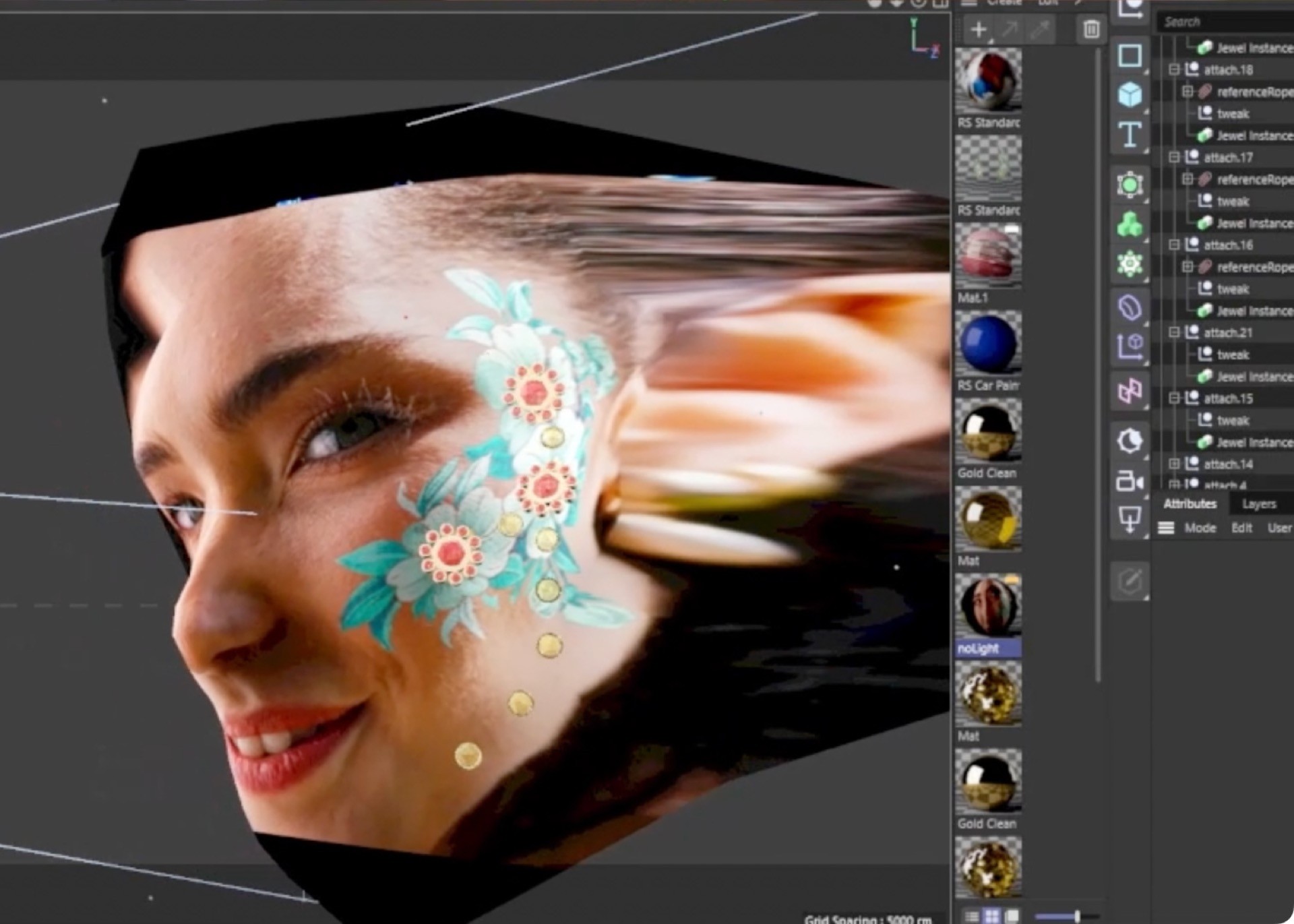Expand referenceRope under attach.16

(x=1188, y=267)
